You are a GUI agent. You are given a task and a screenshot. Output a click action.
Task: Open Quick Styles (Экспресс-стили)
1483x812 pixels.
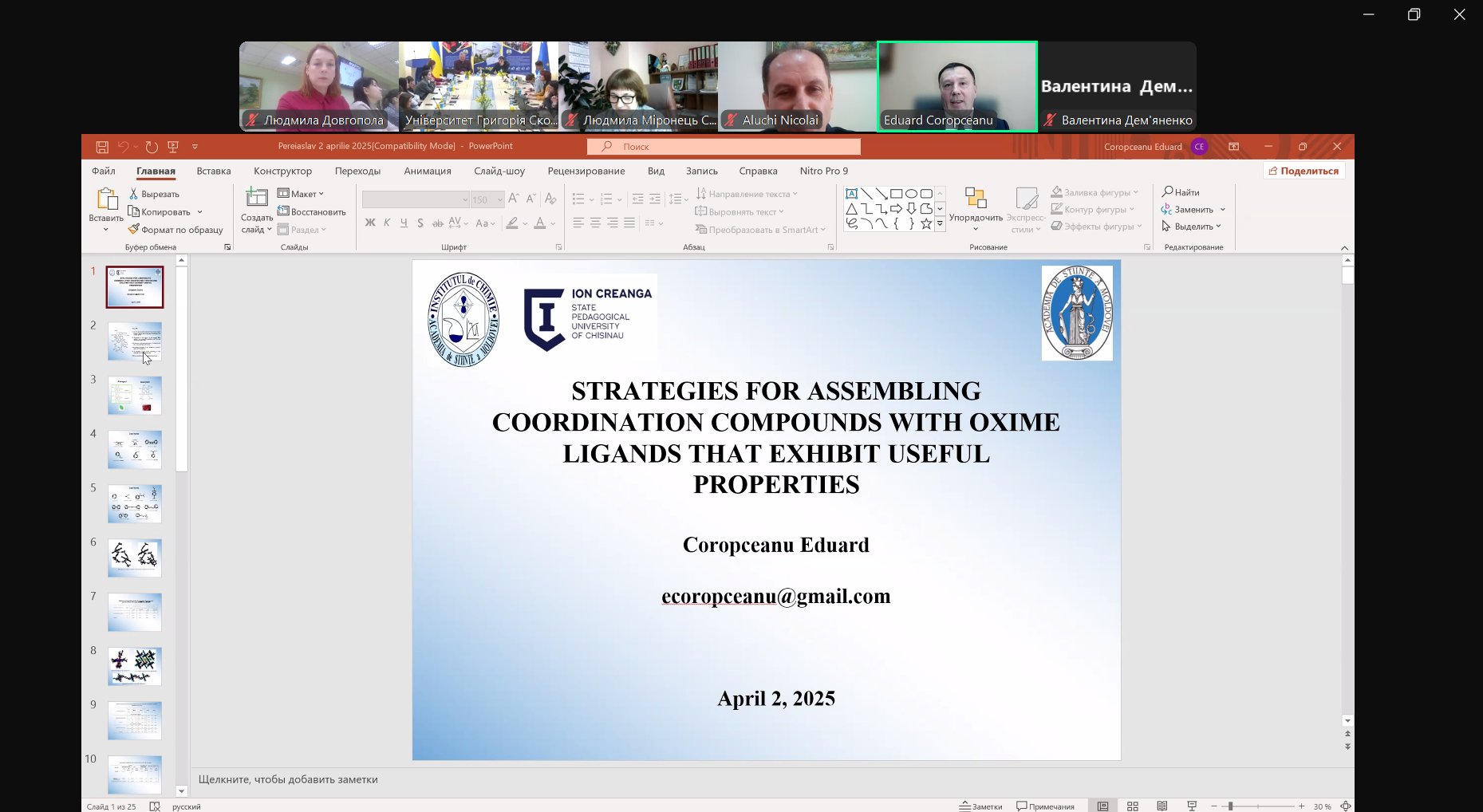(1026, 210)
